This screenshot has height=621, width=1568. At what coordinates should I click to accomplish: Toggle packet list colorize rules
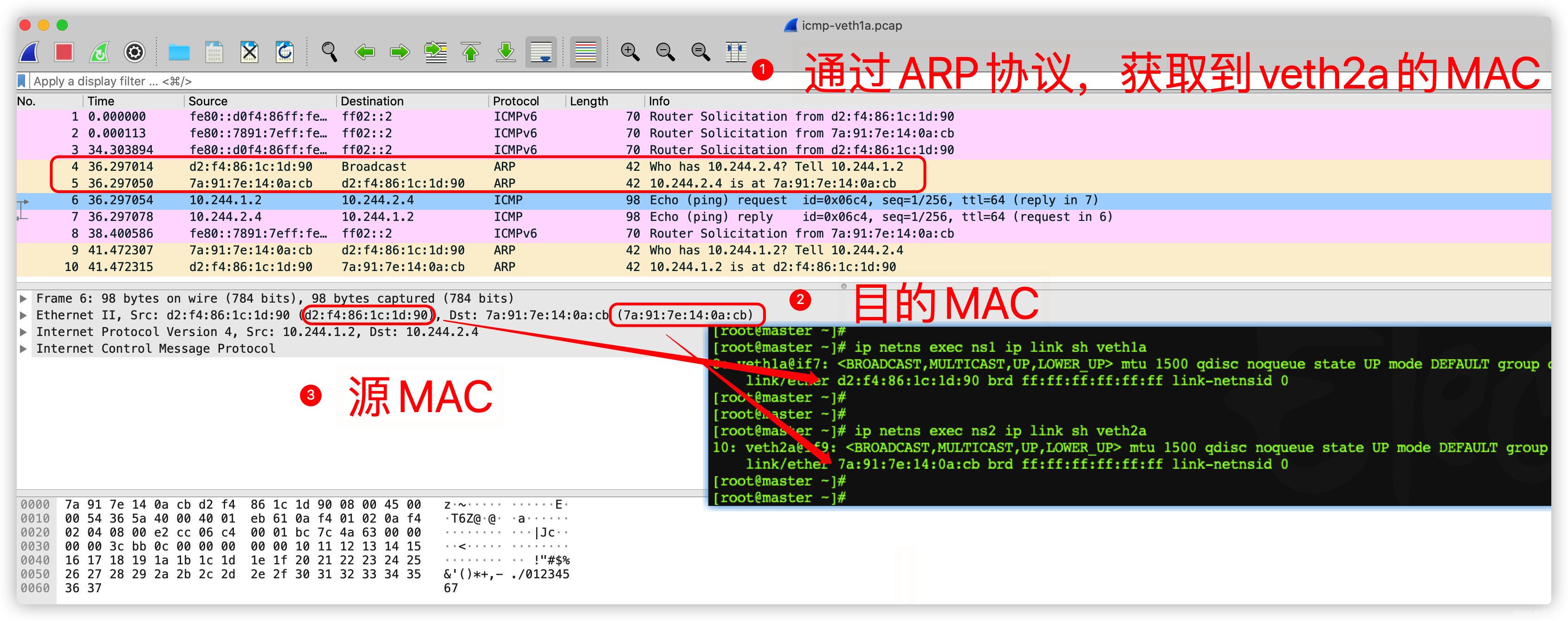coord(586,52)
